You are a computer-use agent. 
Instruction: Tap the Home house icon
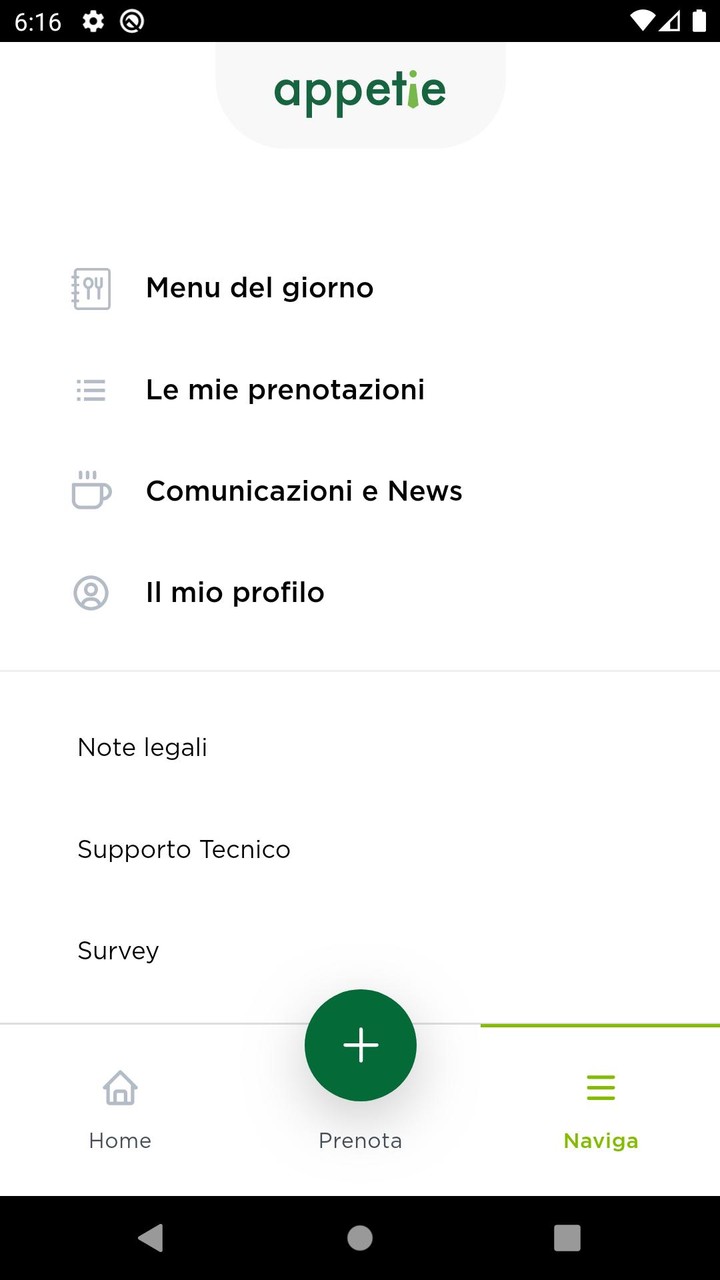click(120, 1088)
